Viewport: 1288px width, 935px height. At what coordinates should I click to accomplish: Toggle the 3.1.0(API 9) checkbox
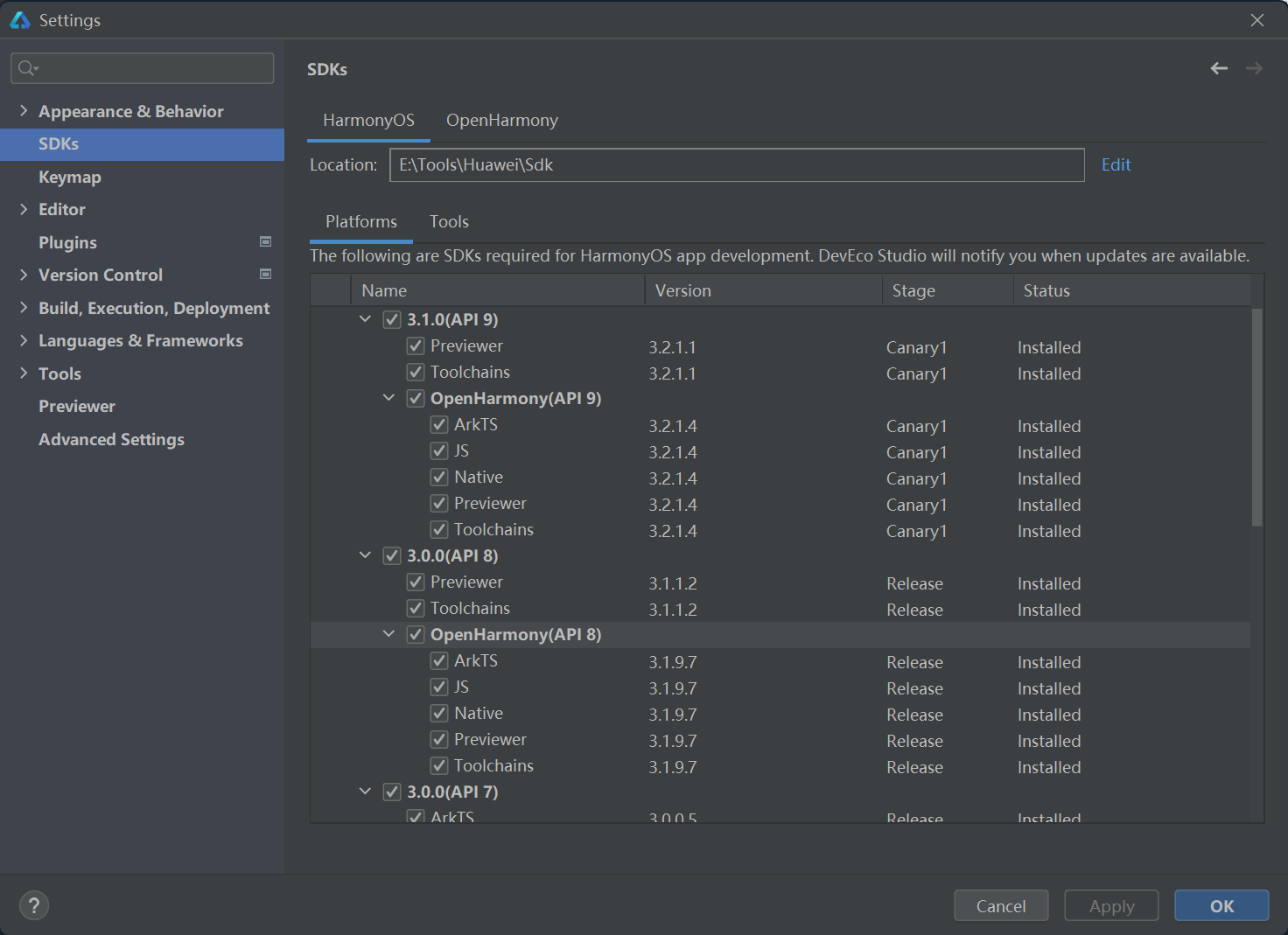click(392, 320)
